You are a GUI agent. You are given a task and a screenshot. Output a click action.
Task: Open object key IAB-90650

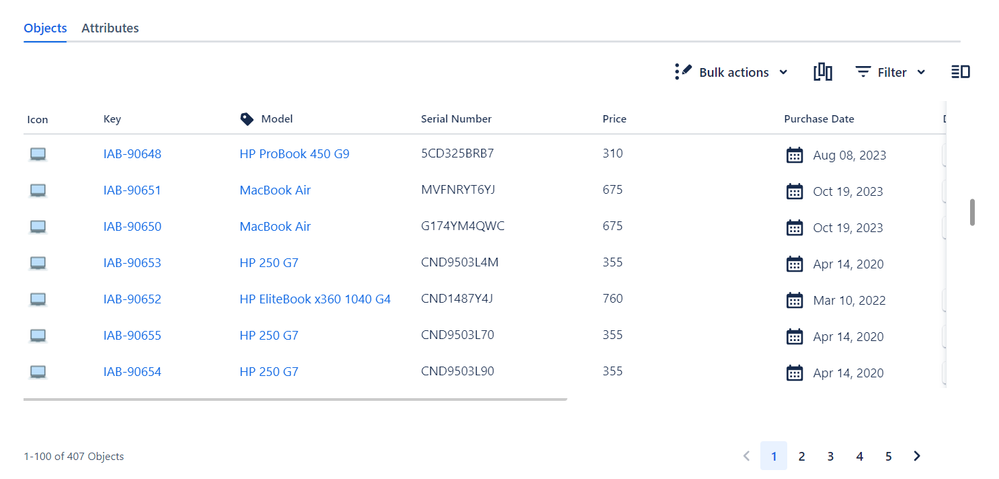tap(132, 227)
